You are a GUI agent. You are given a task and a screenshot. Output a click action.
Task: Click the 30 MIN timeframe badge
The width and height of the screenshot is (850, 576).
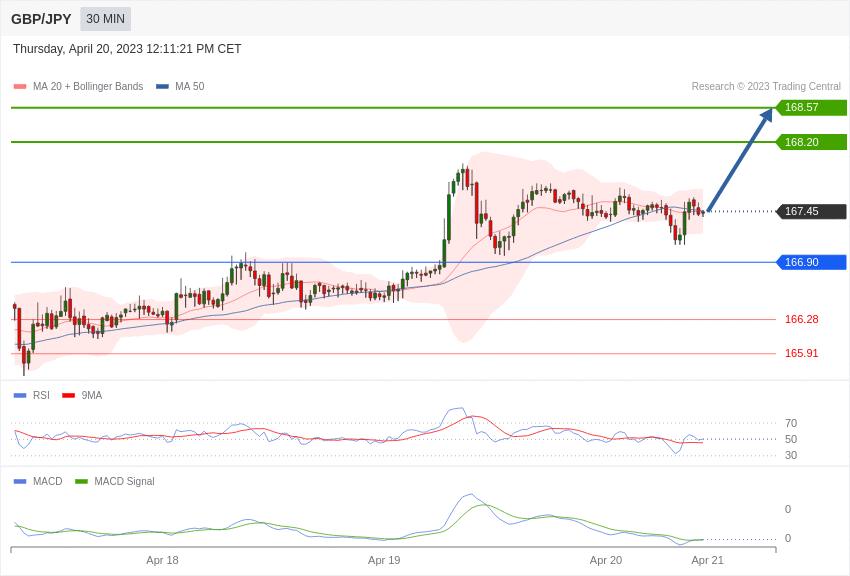click(x=105, y=19)
